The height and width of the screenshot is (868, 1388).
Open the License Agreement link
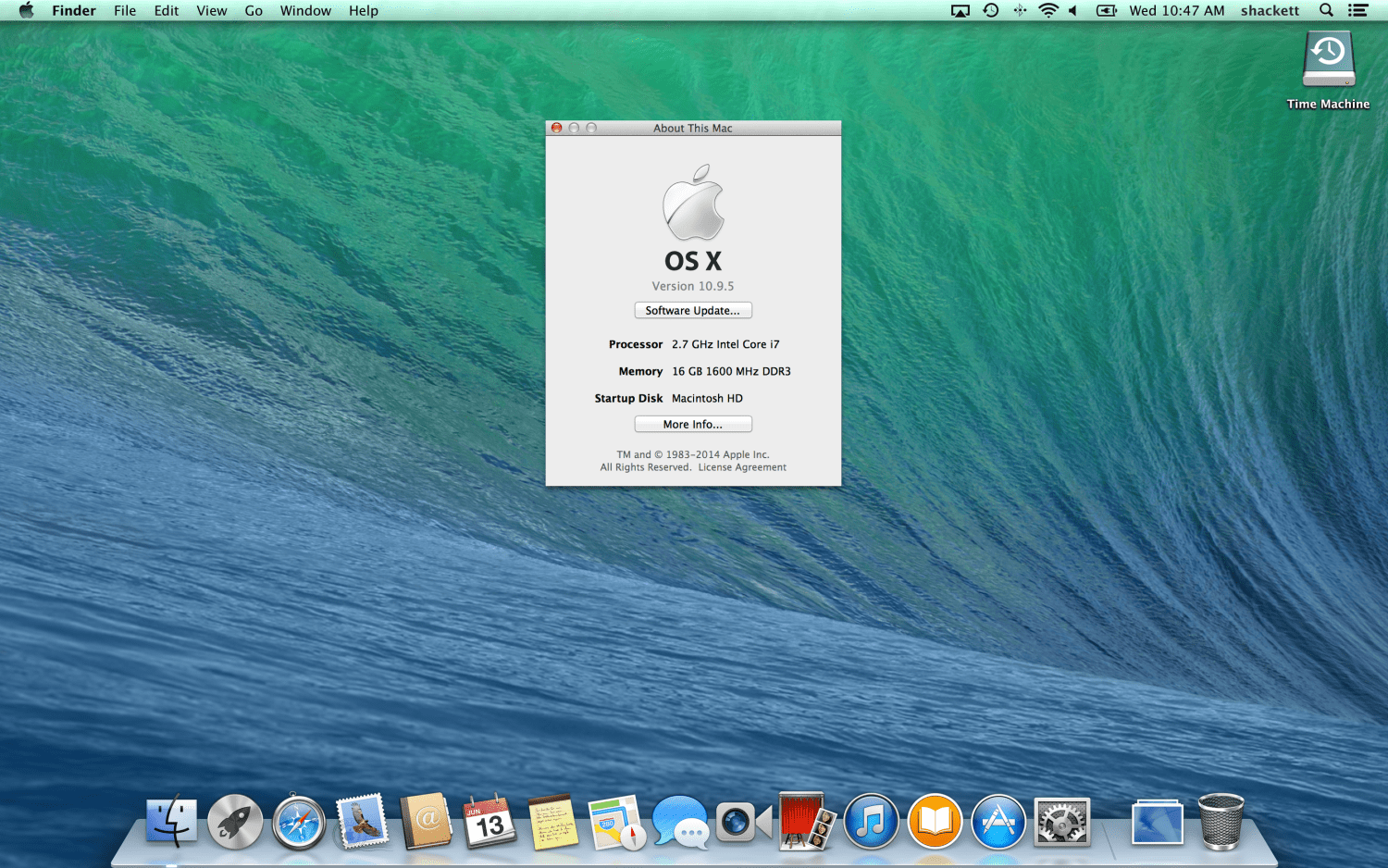[742, 467]
